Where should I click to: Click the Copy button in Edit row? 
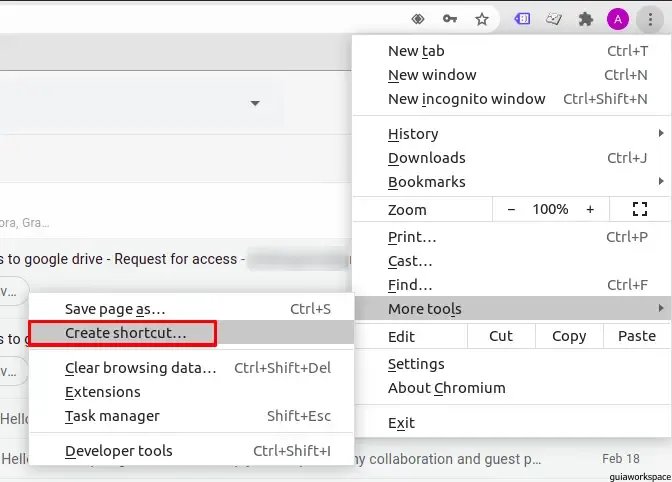click(569, 336)
